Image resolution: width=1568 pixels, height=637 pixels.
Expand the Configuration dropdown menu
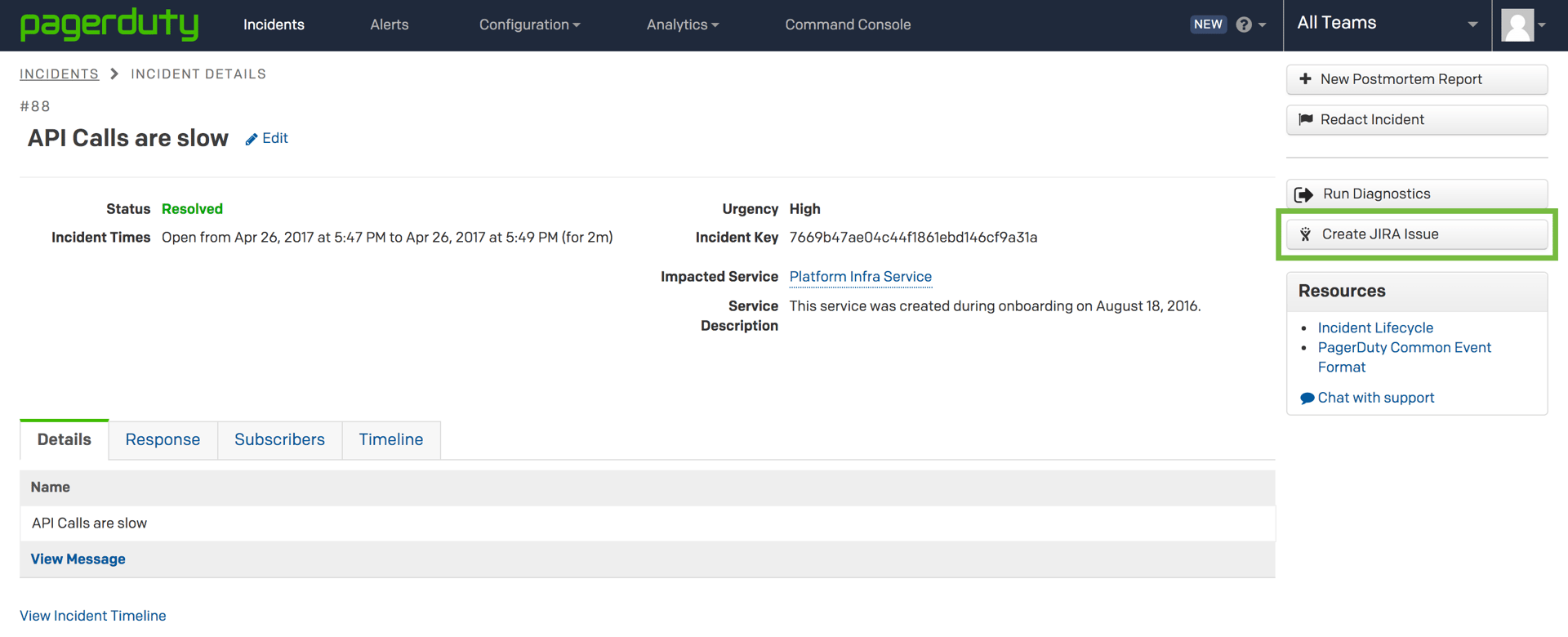529,24
